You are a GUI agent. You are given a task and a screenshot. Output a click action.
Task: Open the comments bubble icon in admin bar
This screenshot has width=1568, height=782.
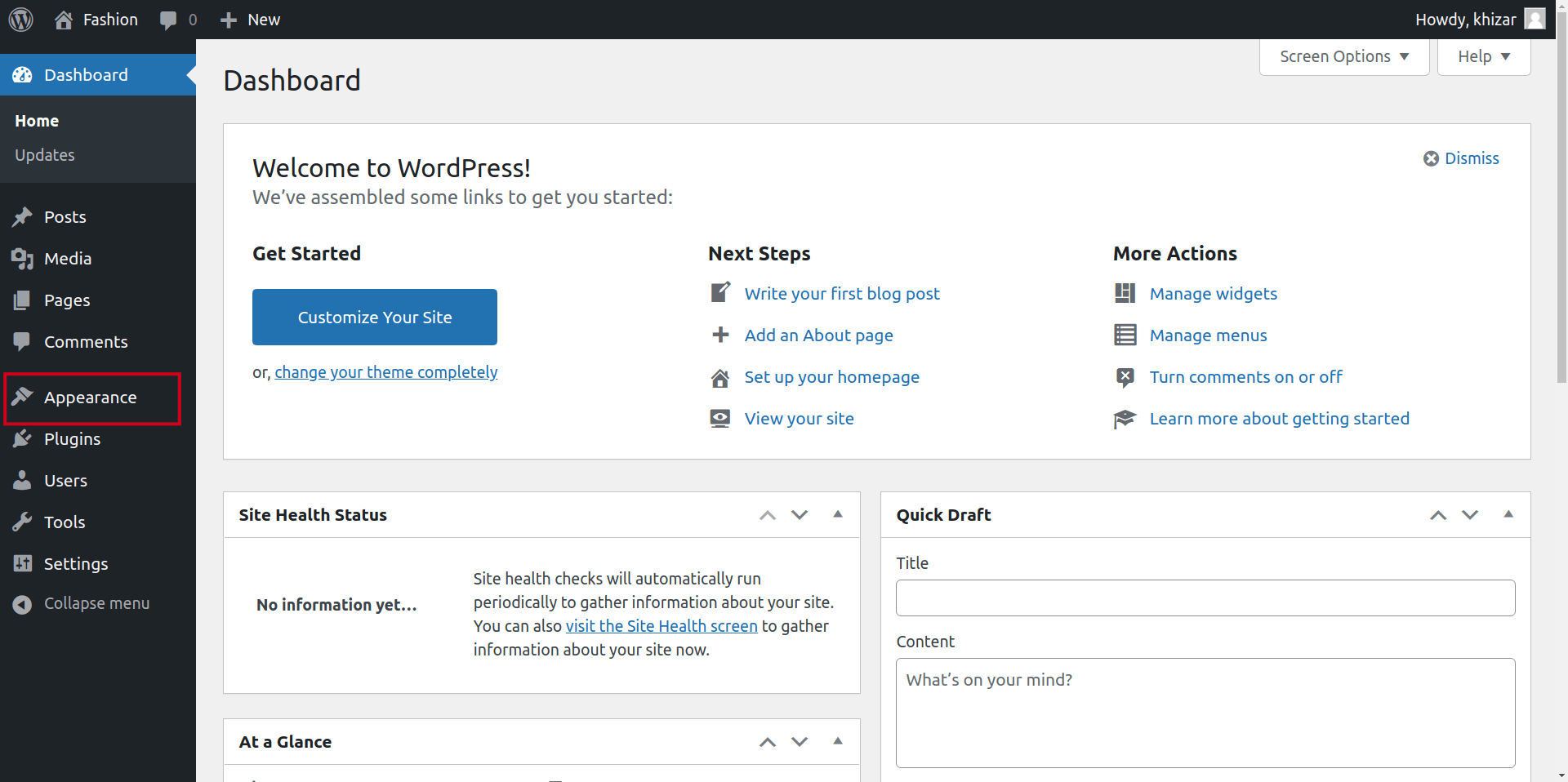(x=168, y=20)
